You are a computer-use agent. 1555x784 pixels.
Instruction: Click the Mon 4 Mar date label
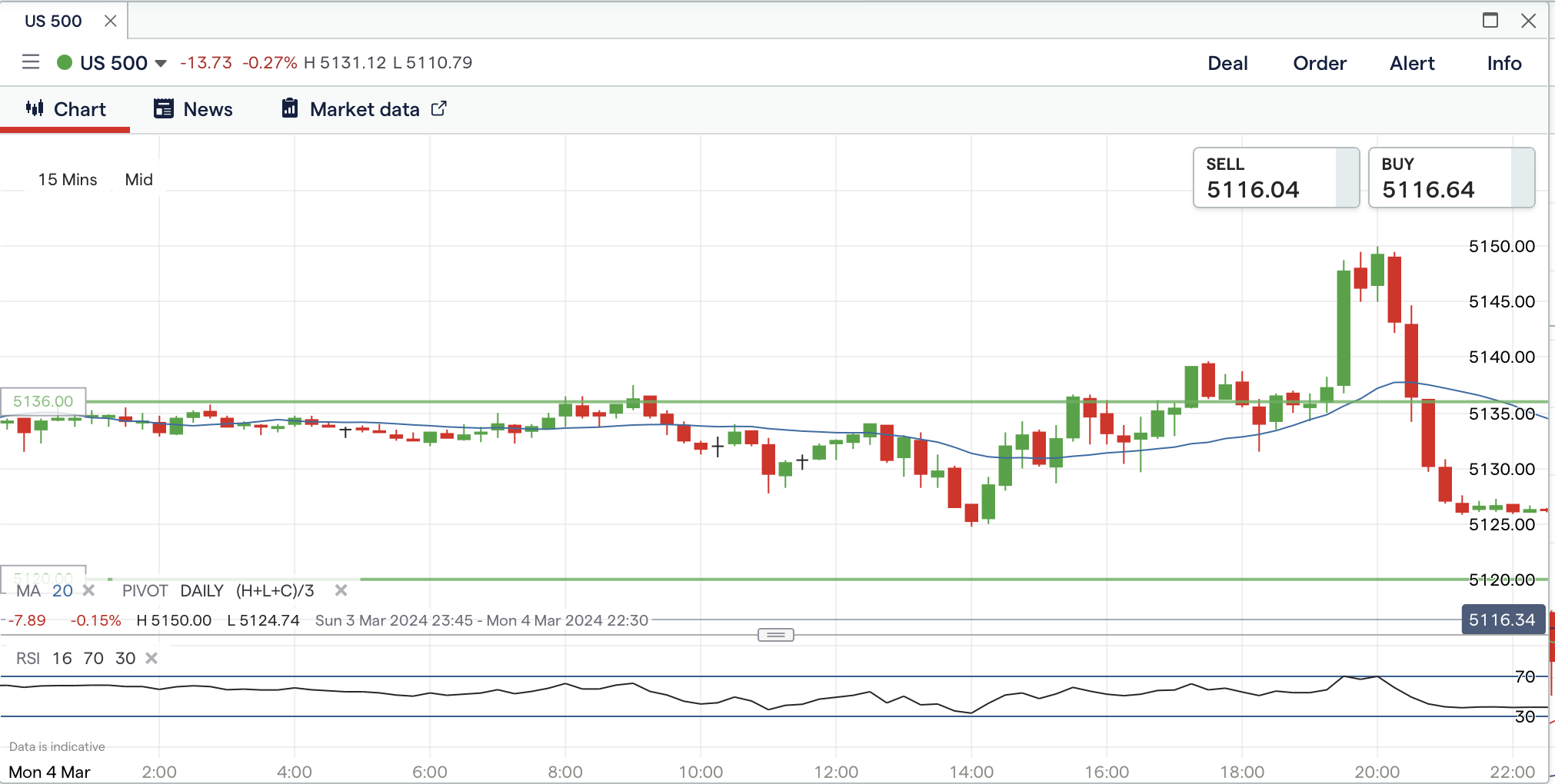[x=49, y=772]
